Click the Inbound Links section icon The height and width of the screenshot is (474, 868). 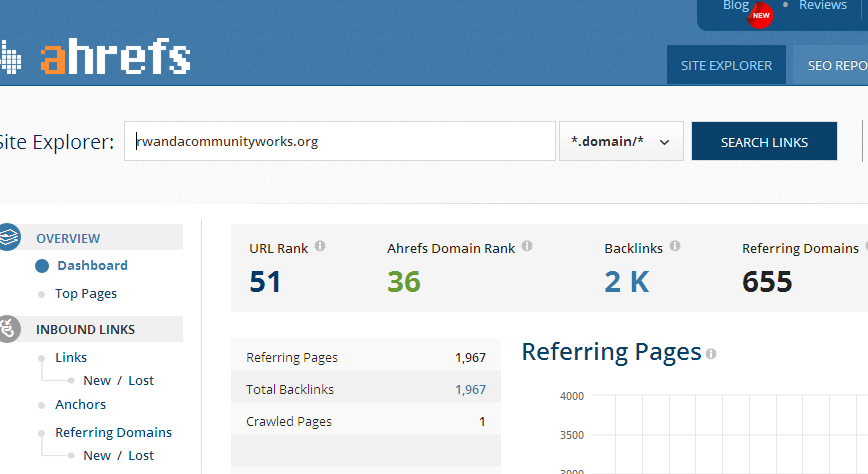click(9, 329)
